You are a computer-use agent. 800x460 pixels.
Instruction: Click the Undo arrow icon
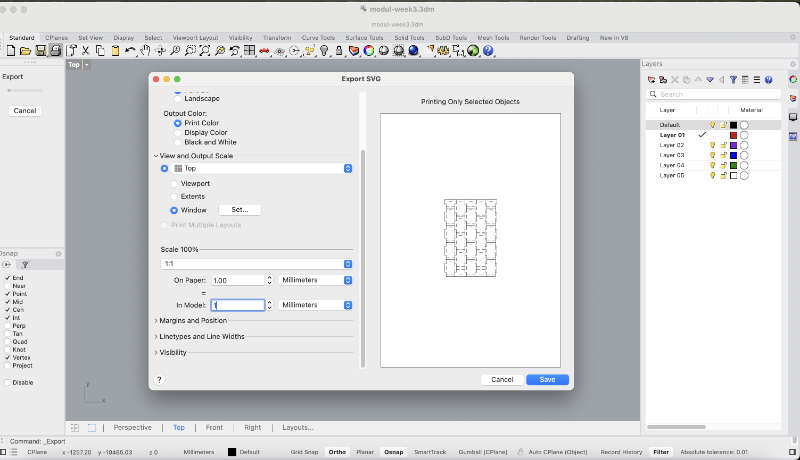coord(129,50)
